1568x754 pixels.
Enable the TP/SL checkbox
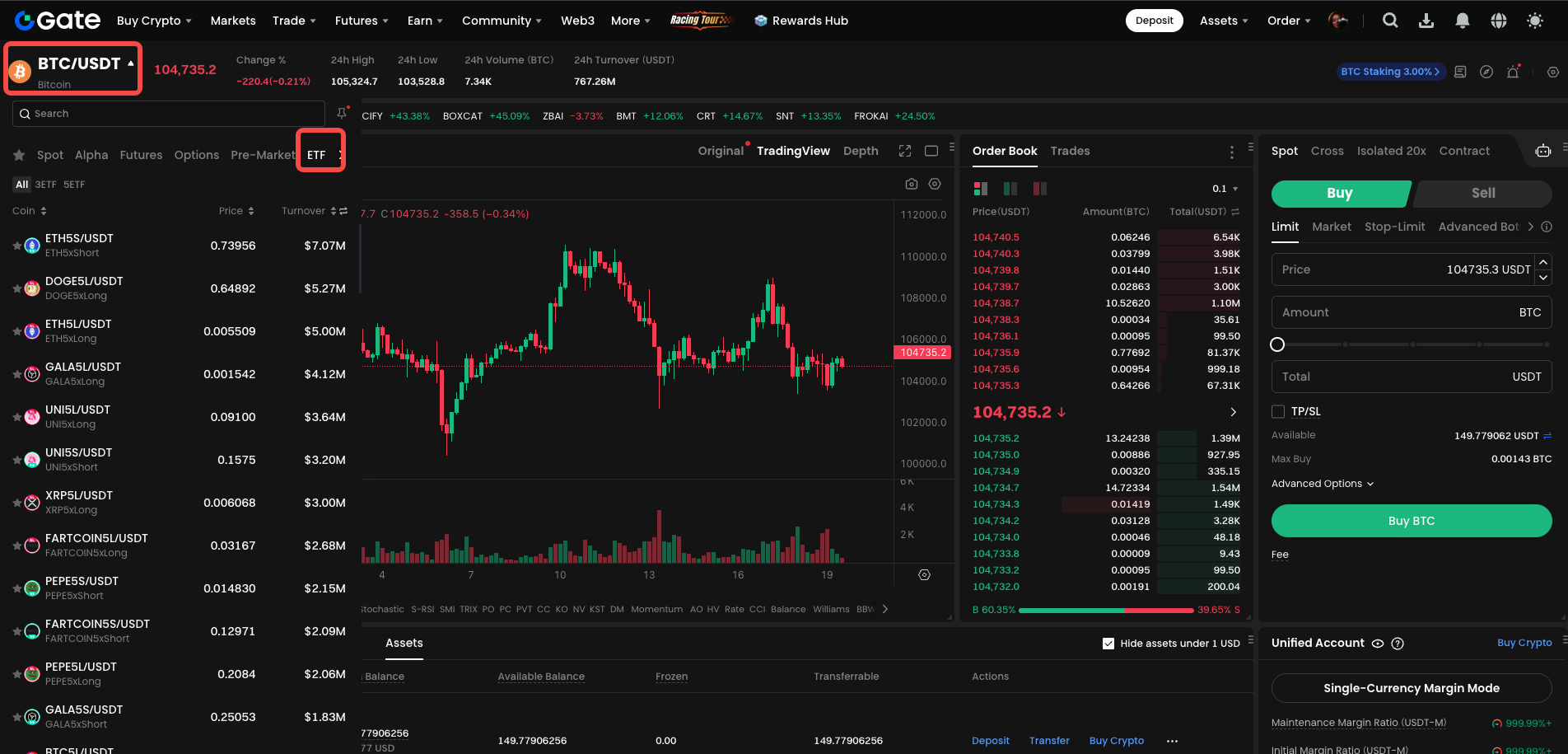click(1278, 411)
